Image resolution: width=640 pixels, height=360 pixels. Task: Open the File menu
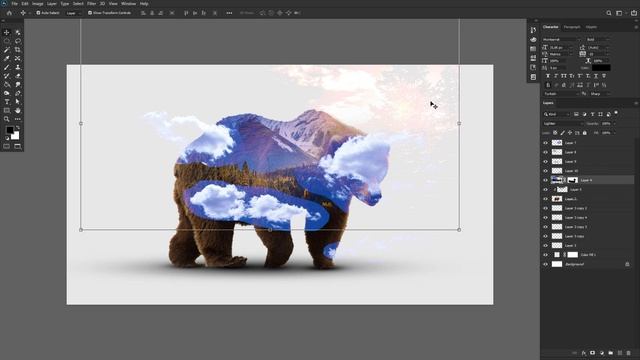click(14, 4)
